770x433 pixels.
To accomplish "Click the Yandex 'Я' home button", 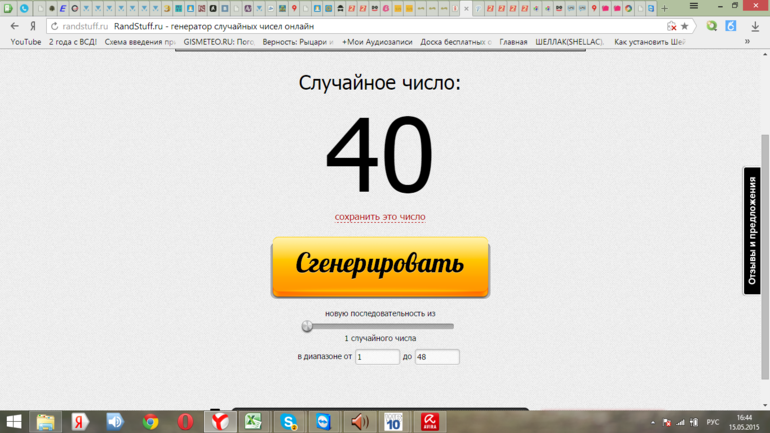I will pyautogui.click(x=33, y=26).
